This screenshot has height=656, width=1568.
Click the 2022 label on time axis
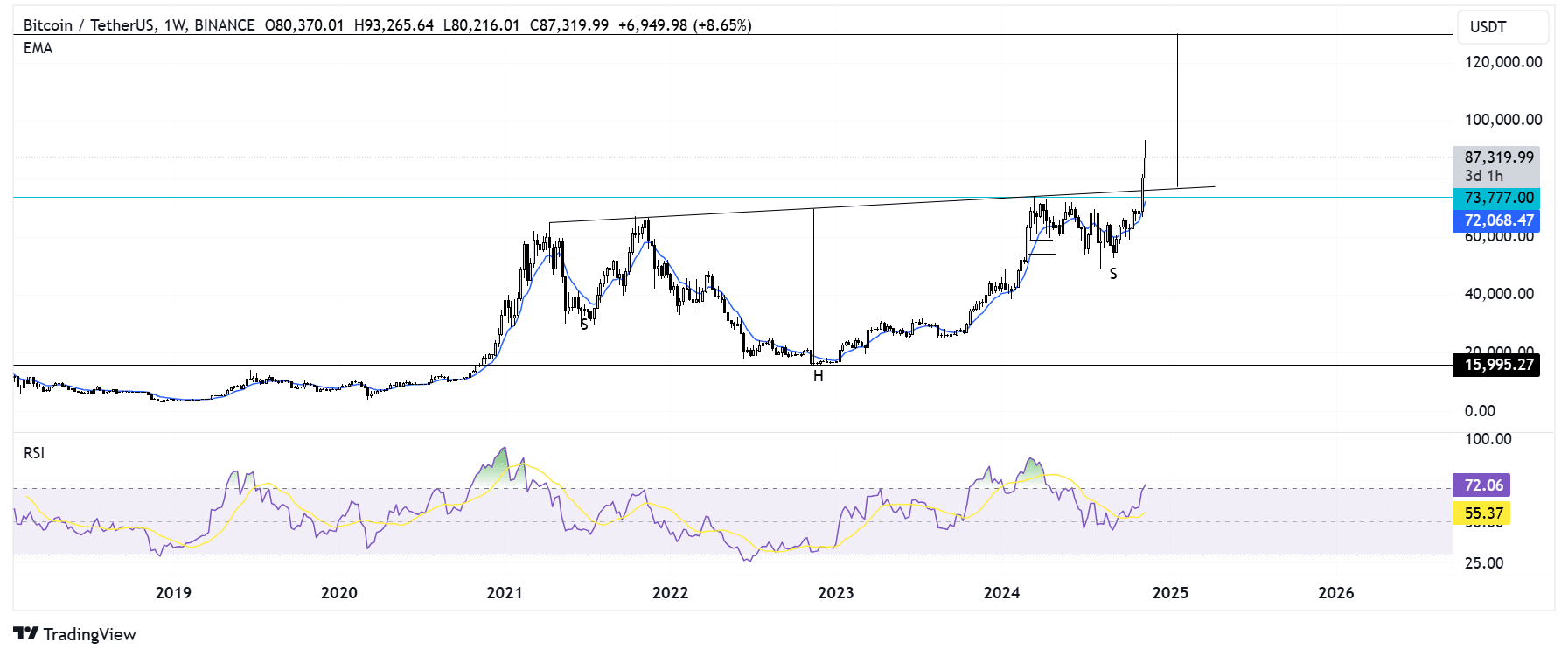(x=671, y=593)
